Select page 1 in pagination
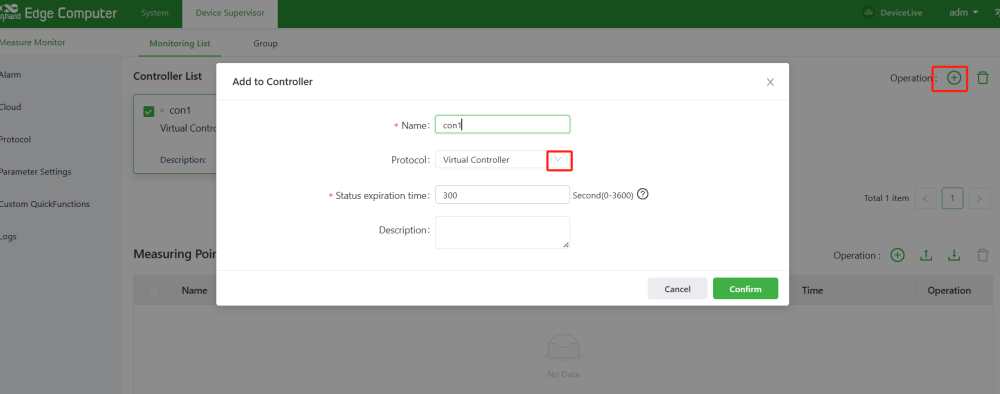 coord(952,198)
